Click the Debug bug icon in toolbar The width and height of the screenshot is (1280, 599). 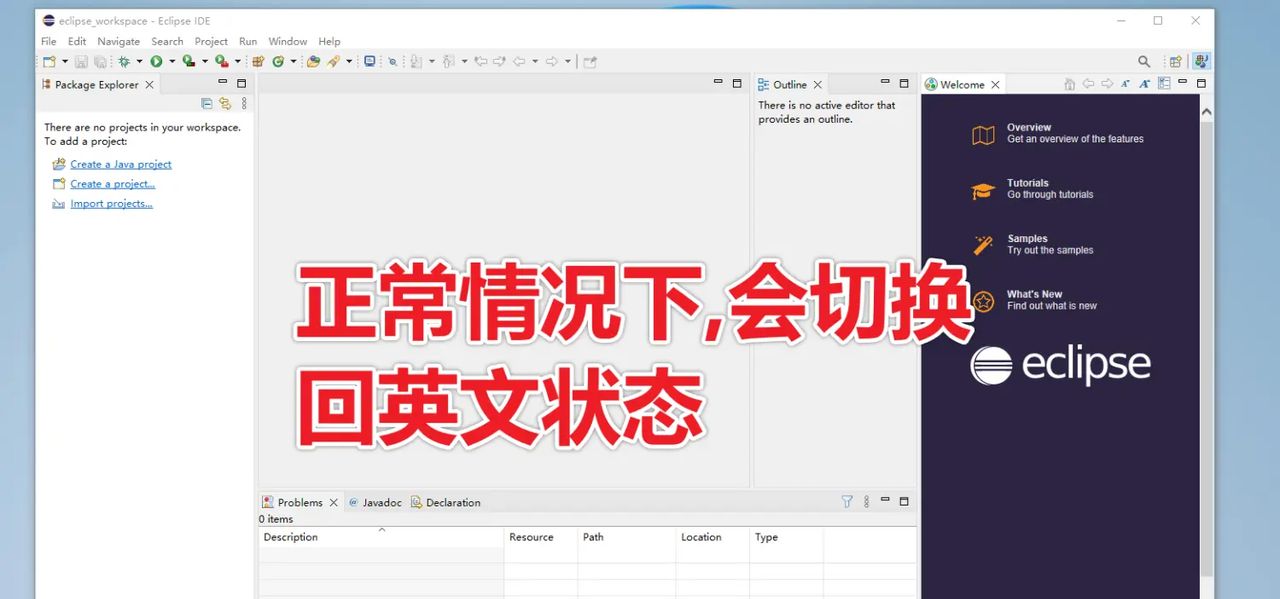pyautogui.click(x=124, y=62)
